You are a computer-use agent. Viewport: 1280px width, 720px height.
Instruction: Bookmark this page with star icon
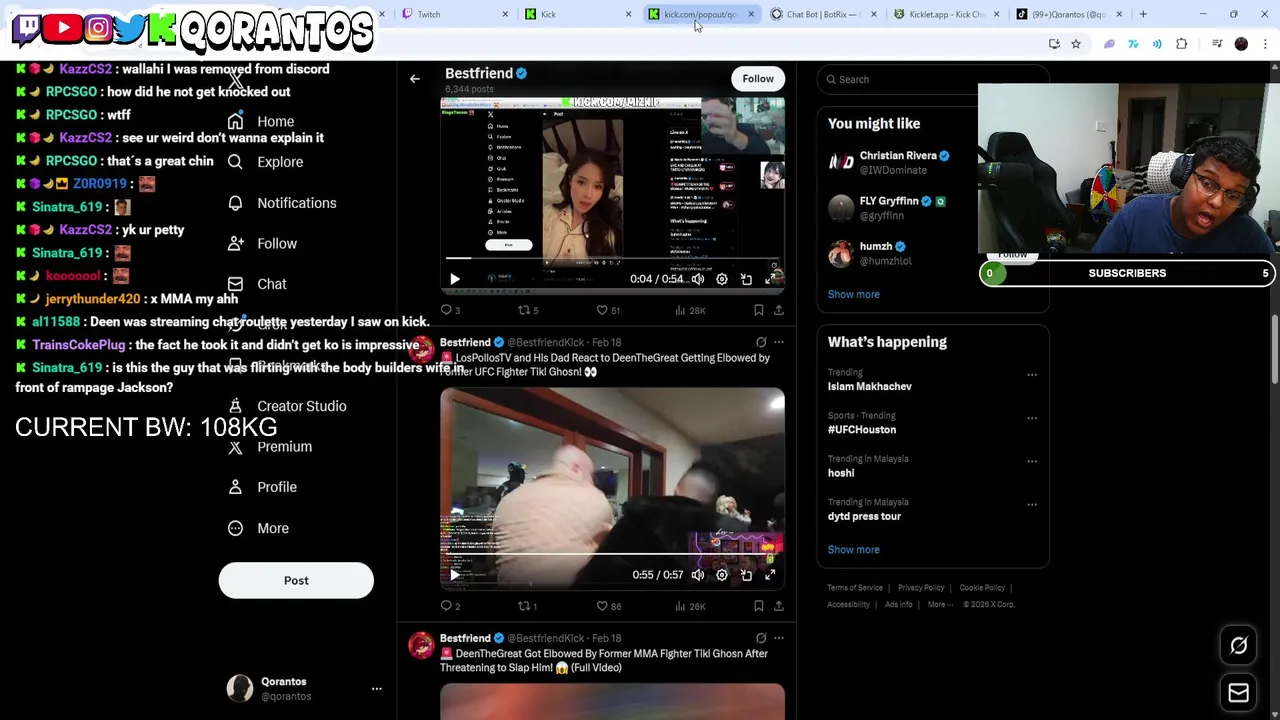pos(1076,44)
